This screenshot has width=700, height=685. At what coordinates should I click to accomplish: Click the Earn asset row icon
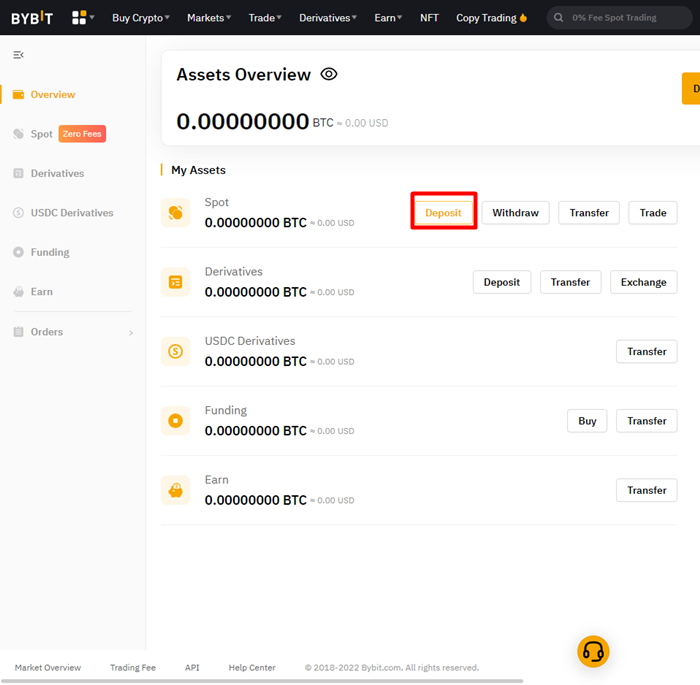[175, 490]
